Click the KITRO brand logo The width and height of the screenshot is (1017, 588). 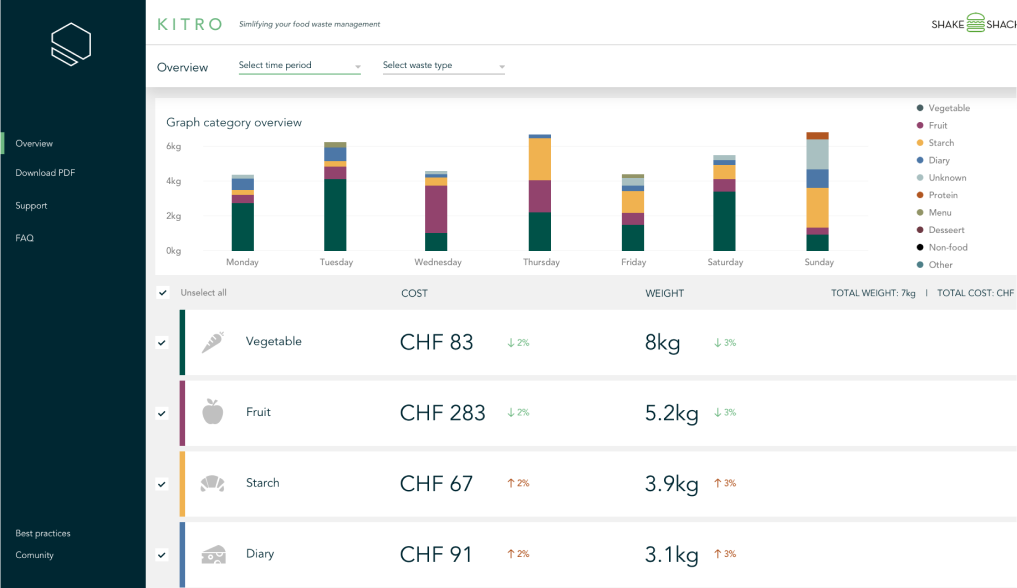click(x=189, y=25)
